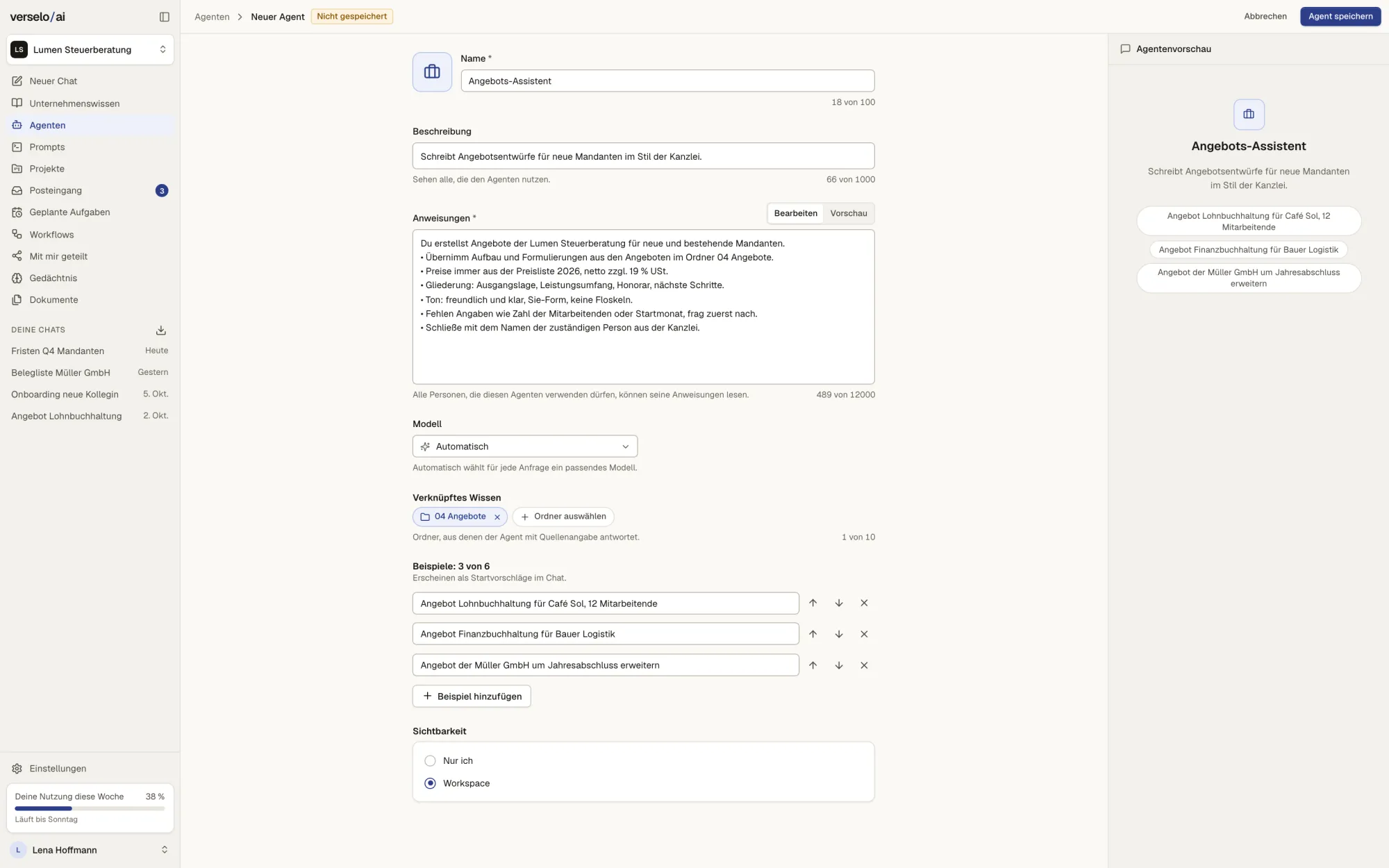Click the weekly usage progress bar
The height and width of the screenshot is (868, 1389).
[x=90, y=808]
